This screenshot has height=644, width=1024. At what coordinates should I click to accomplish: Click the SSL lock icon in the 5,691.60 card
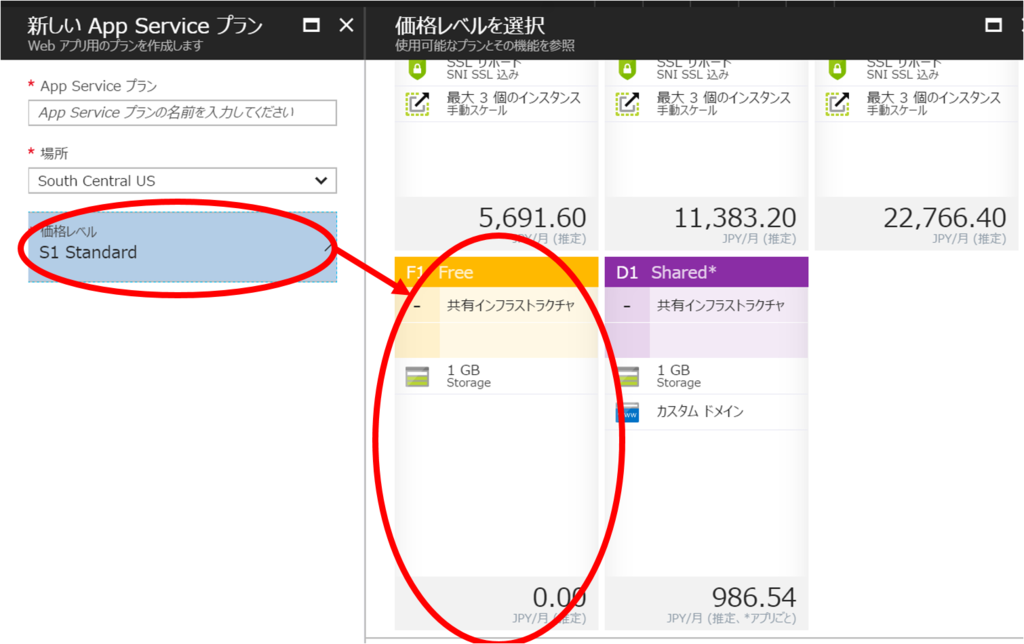(x=417, y=69)
